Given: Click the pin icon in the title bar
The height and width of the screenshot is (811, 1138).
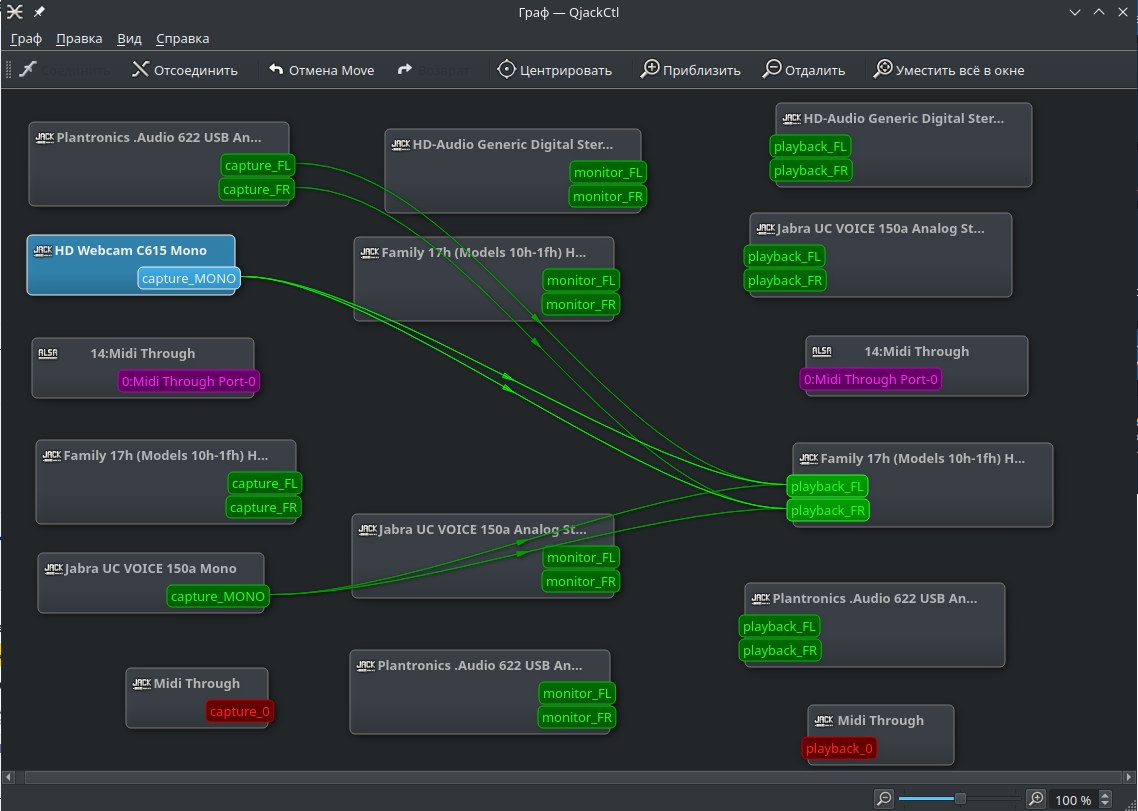Looking at the screenshot, I should click(39, 12).
